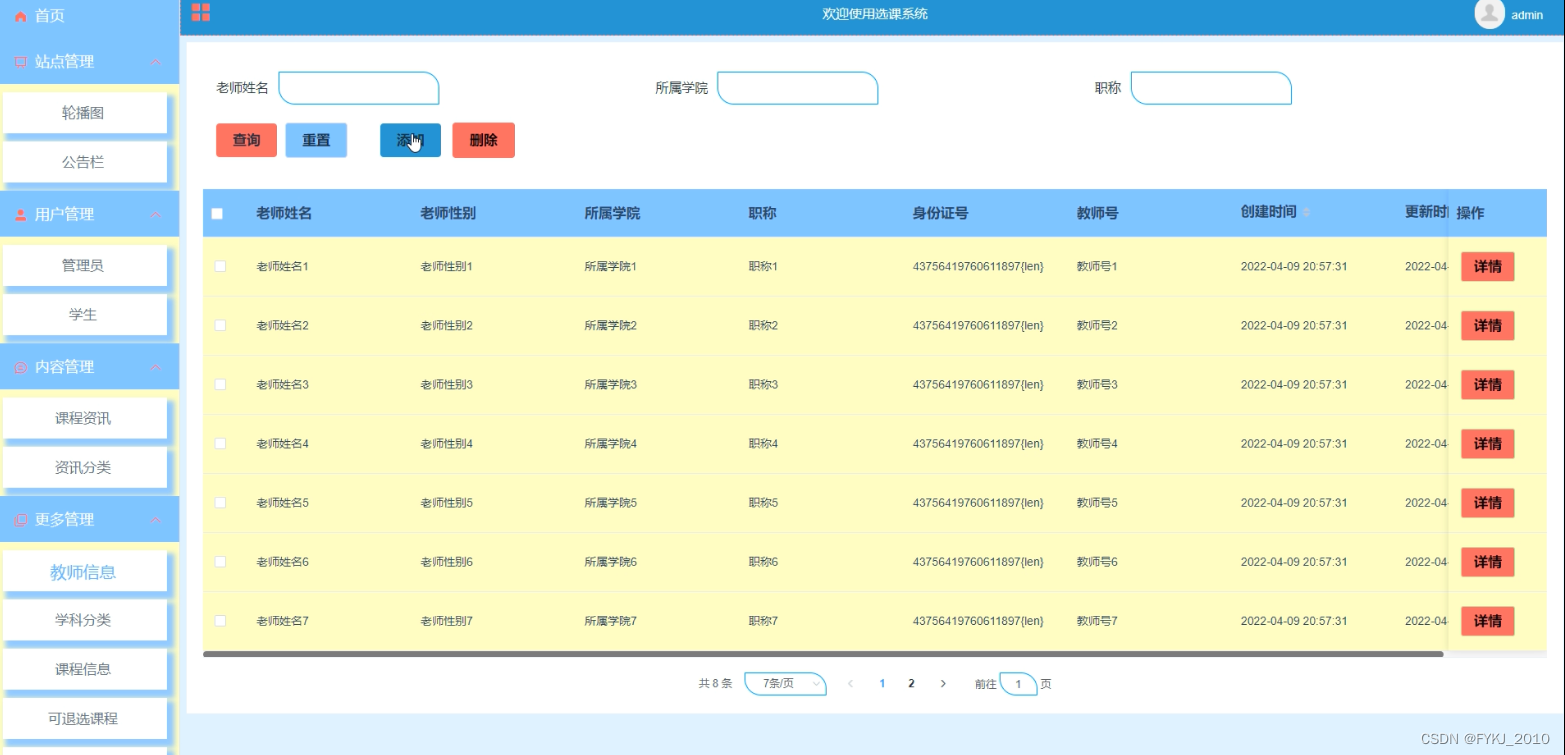Open the 学科分类 menu item
This screenshot has height=755, width=1565.
(x=84, y=620)
